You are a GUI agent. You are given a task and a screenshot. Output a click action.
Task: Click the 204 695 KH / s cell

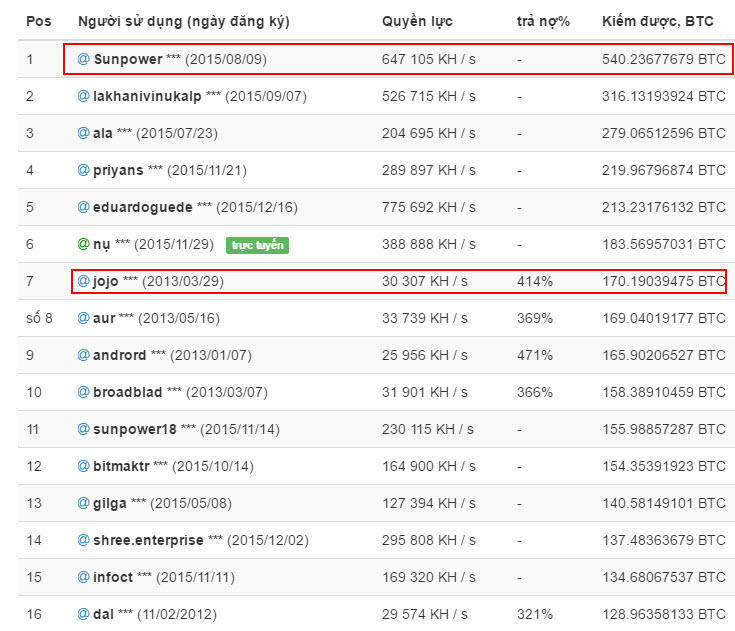[x=428, y=133]
